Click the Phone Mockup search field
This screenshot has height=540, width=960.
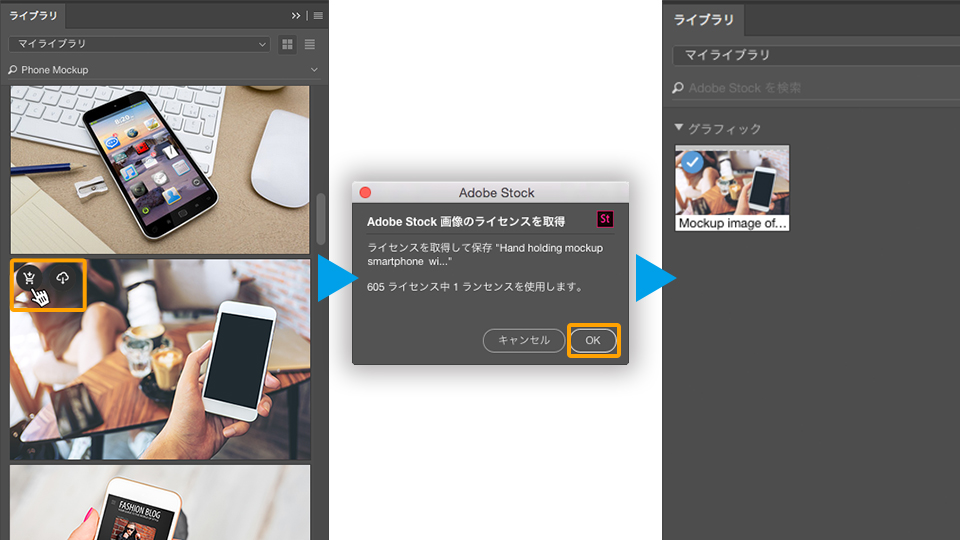pyautogui.click(x=164, y=70)
